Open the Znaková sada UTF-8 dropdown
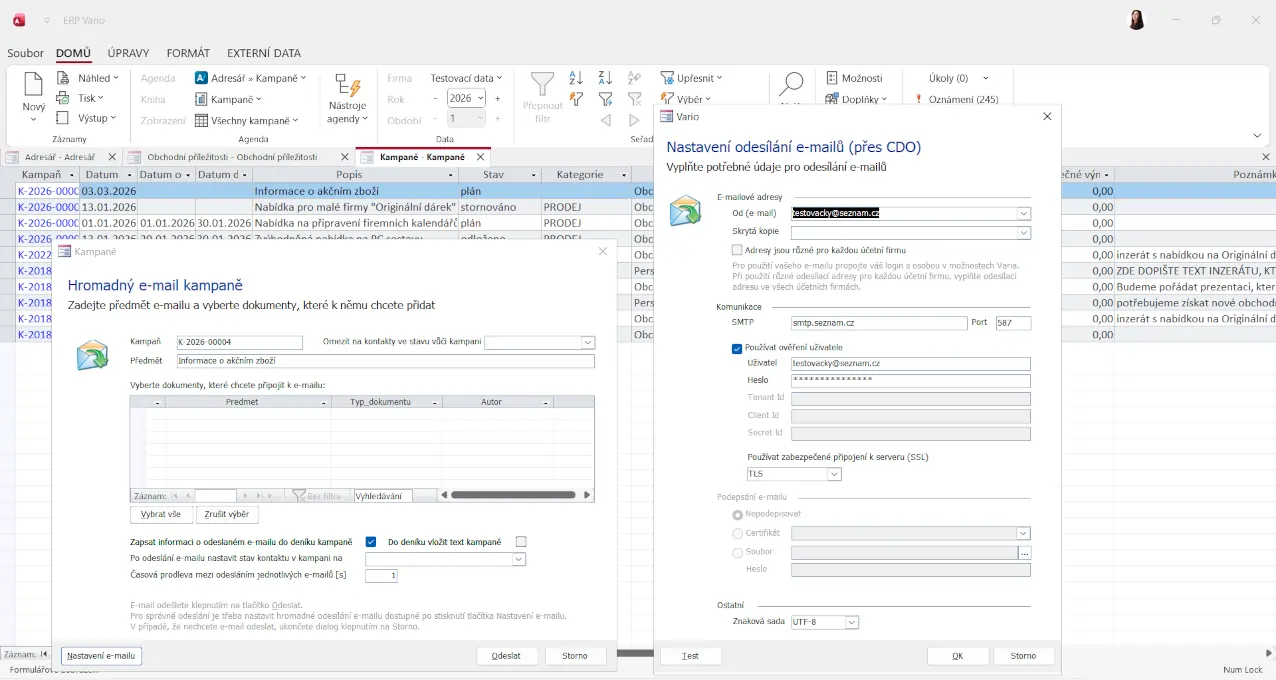Viewport: 1276px width, 680px height. [852, 622]
